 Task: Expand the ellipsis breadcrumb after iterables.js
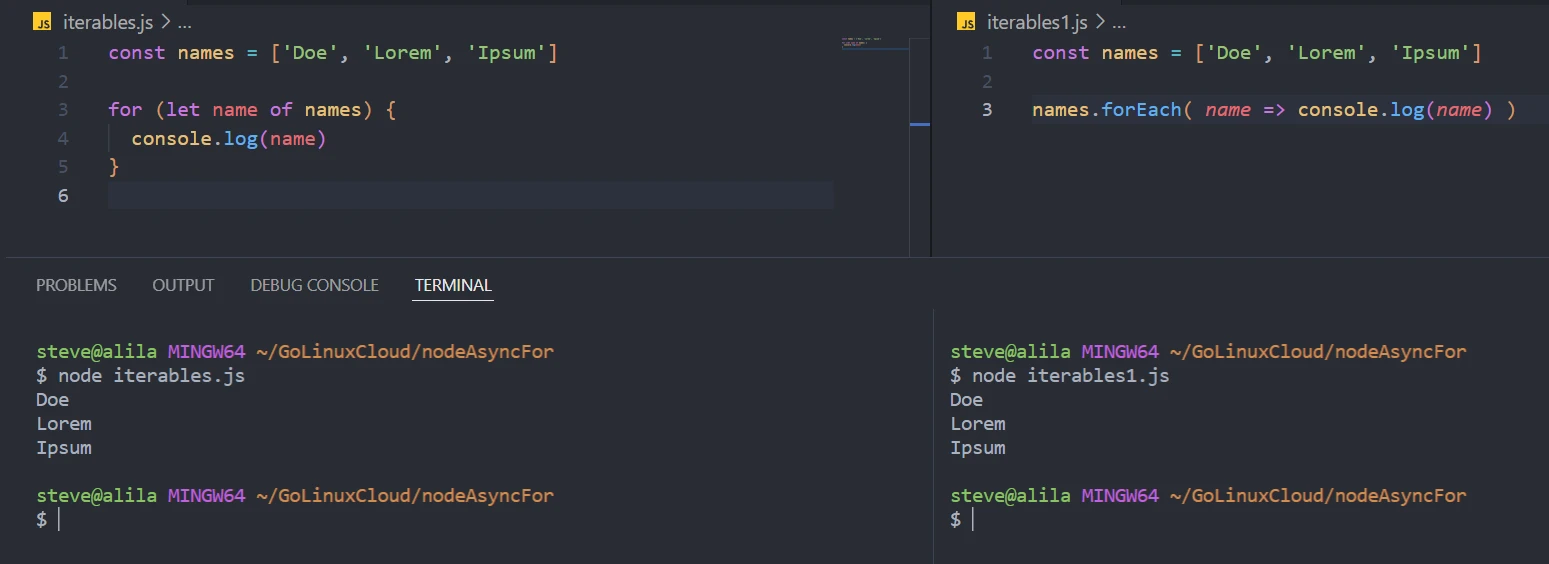[x=184, y=22]
